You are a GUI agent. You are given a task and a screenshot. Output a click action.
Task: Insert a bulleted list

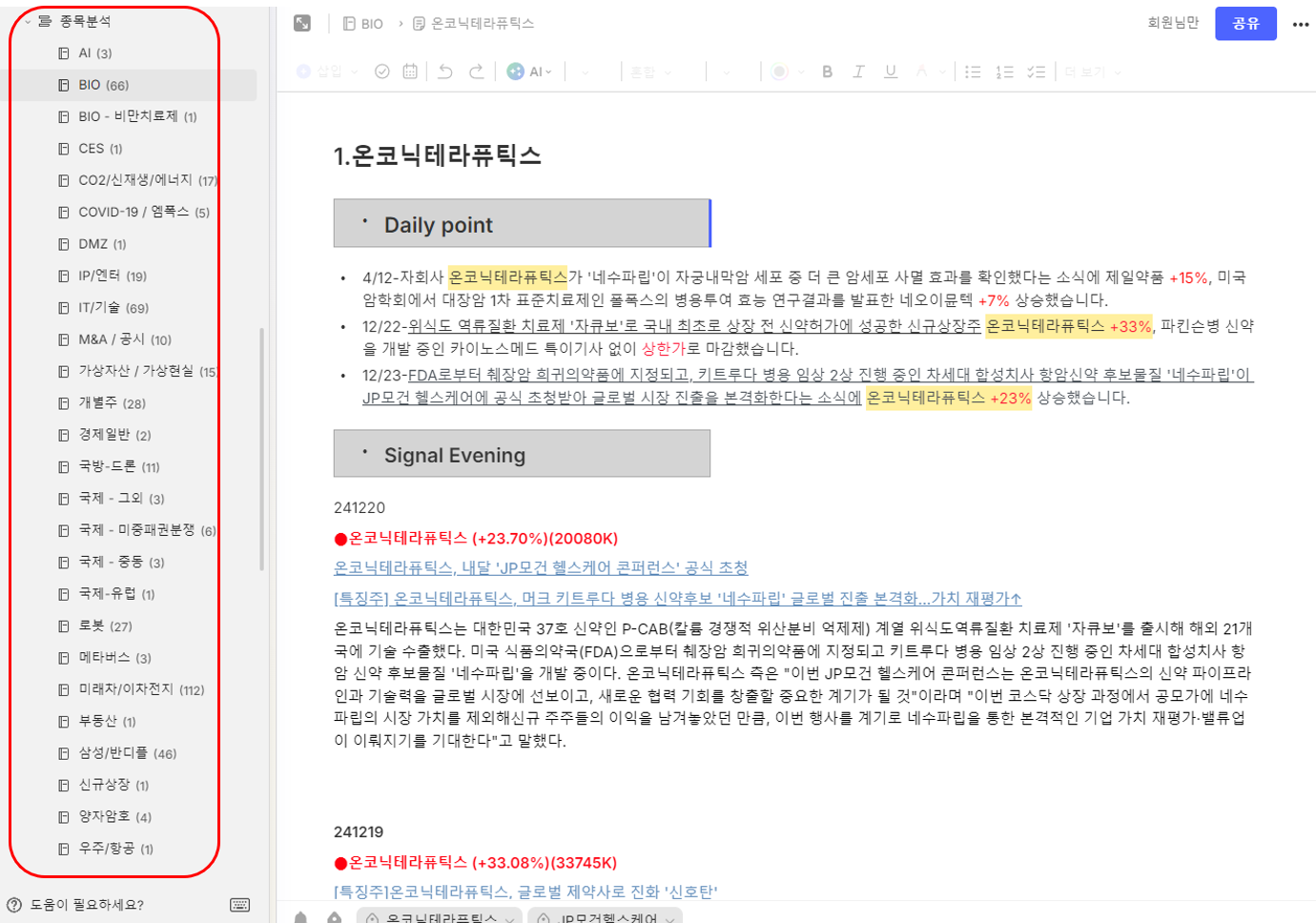click(973, 72)
